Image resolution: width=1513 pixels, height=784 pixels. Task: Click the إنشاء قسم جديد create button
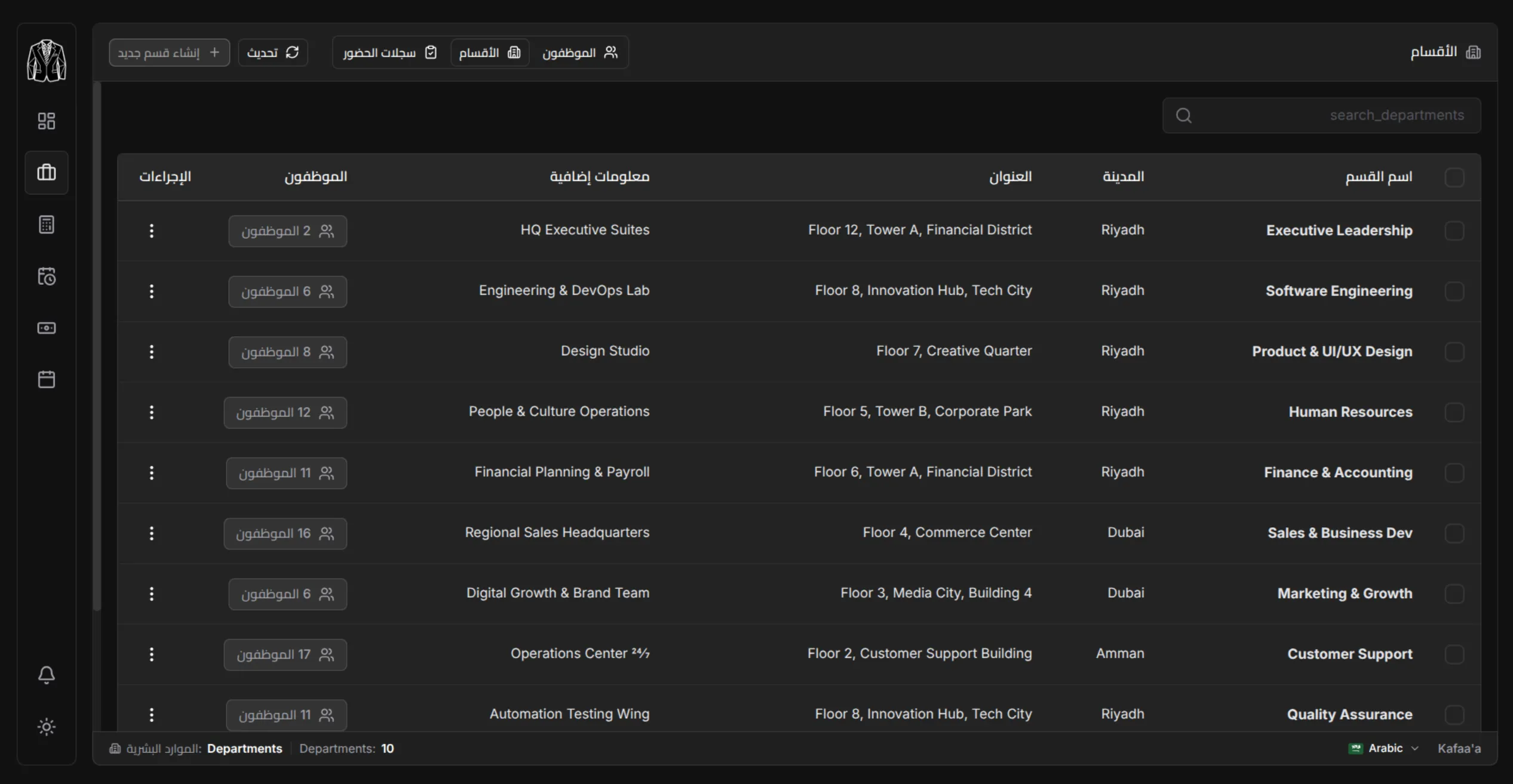coord(169,53)
